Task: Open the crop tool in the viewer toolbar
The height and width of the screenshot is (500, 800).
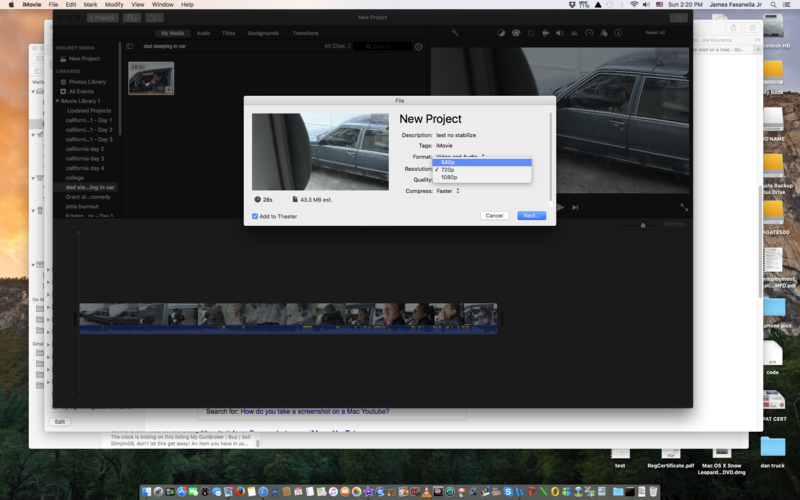Action: 531,33
